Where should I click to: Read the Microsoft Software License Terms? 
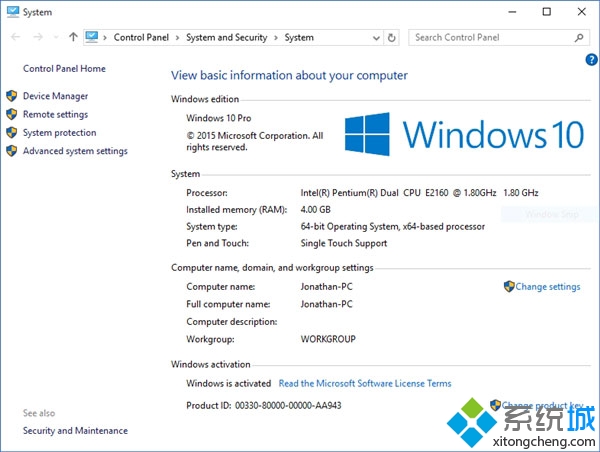point(365,383)
